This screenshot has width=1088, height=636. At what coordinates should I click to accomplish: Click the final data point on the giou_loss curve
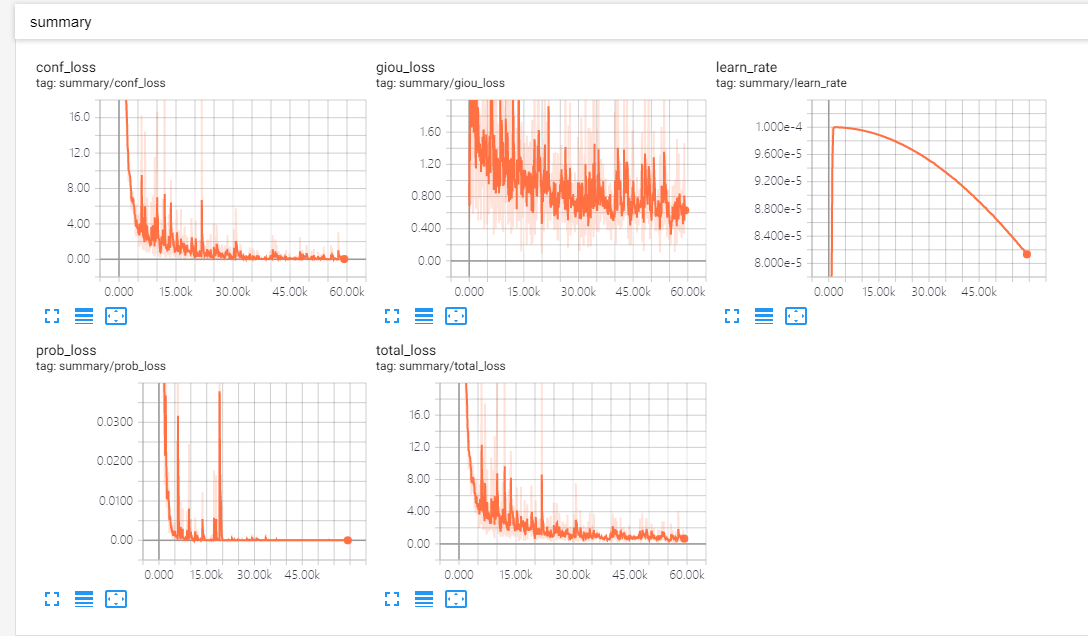(x=686, y=210)
